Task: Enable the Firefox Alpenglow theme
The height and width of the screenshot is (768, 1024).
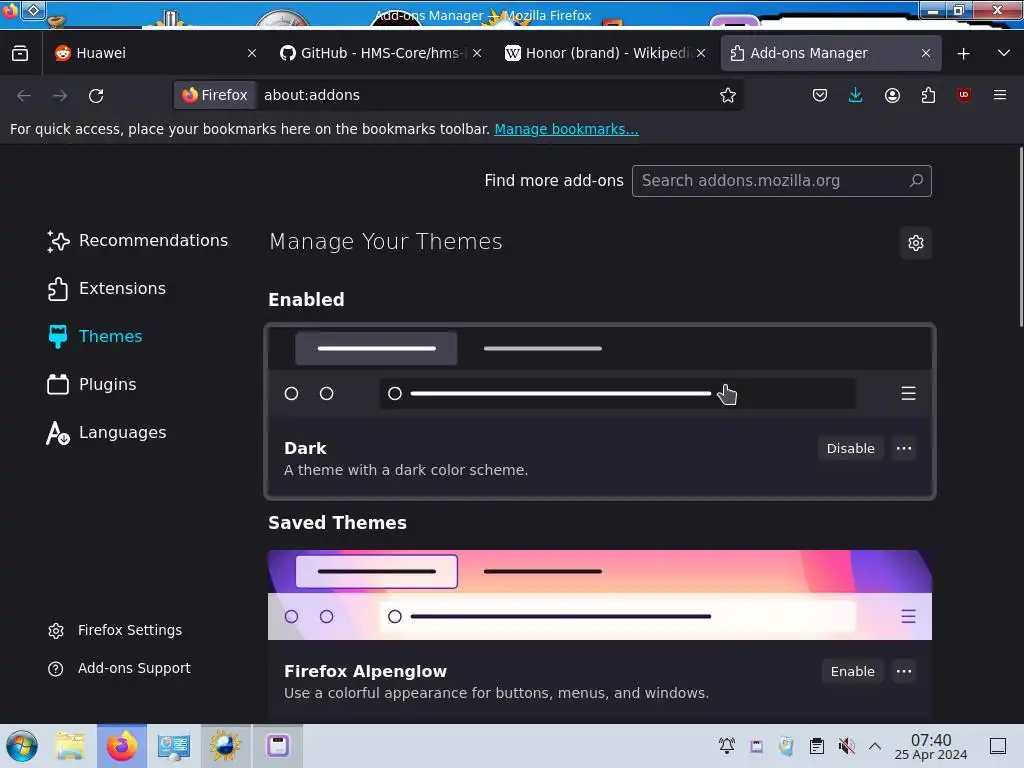Action: pos(852,671)
